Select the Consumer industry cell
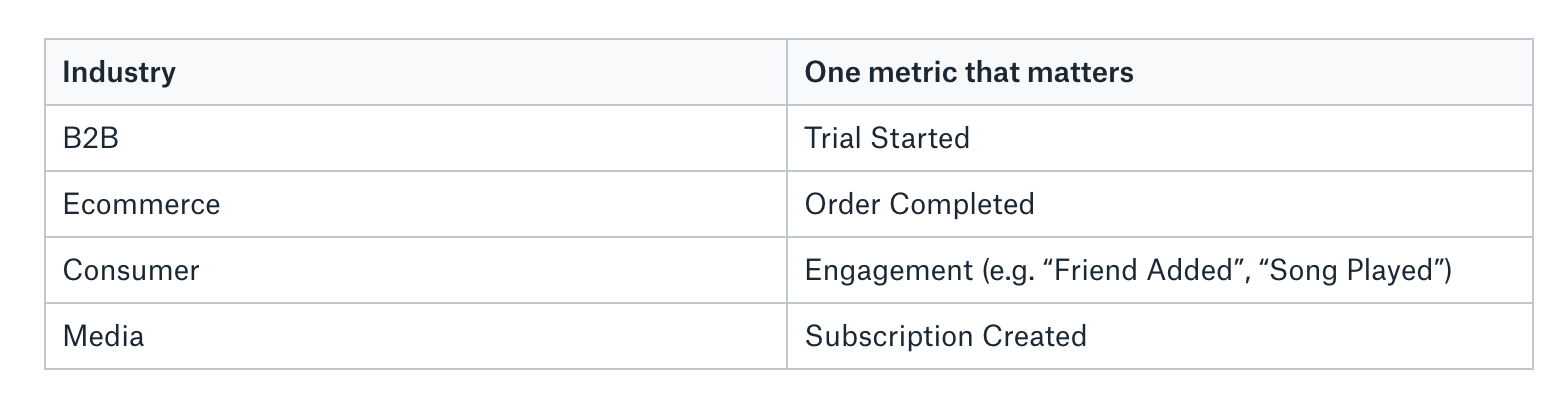 click(x=131, y=270)
